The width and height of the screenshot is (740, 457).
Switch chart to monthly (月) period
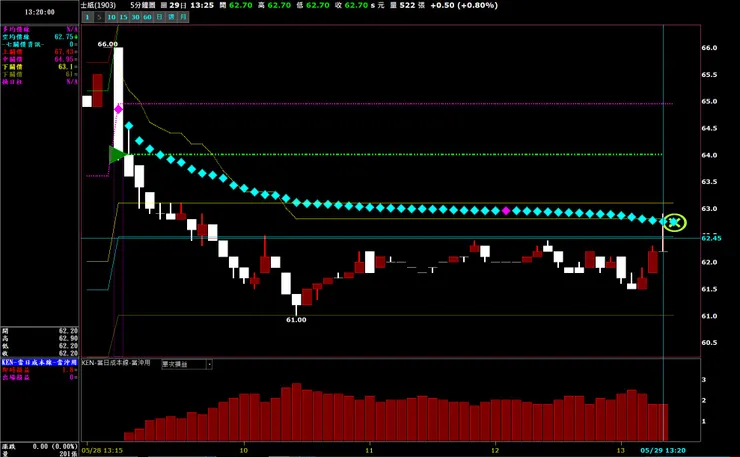click(183, 17)
